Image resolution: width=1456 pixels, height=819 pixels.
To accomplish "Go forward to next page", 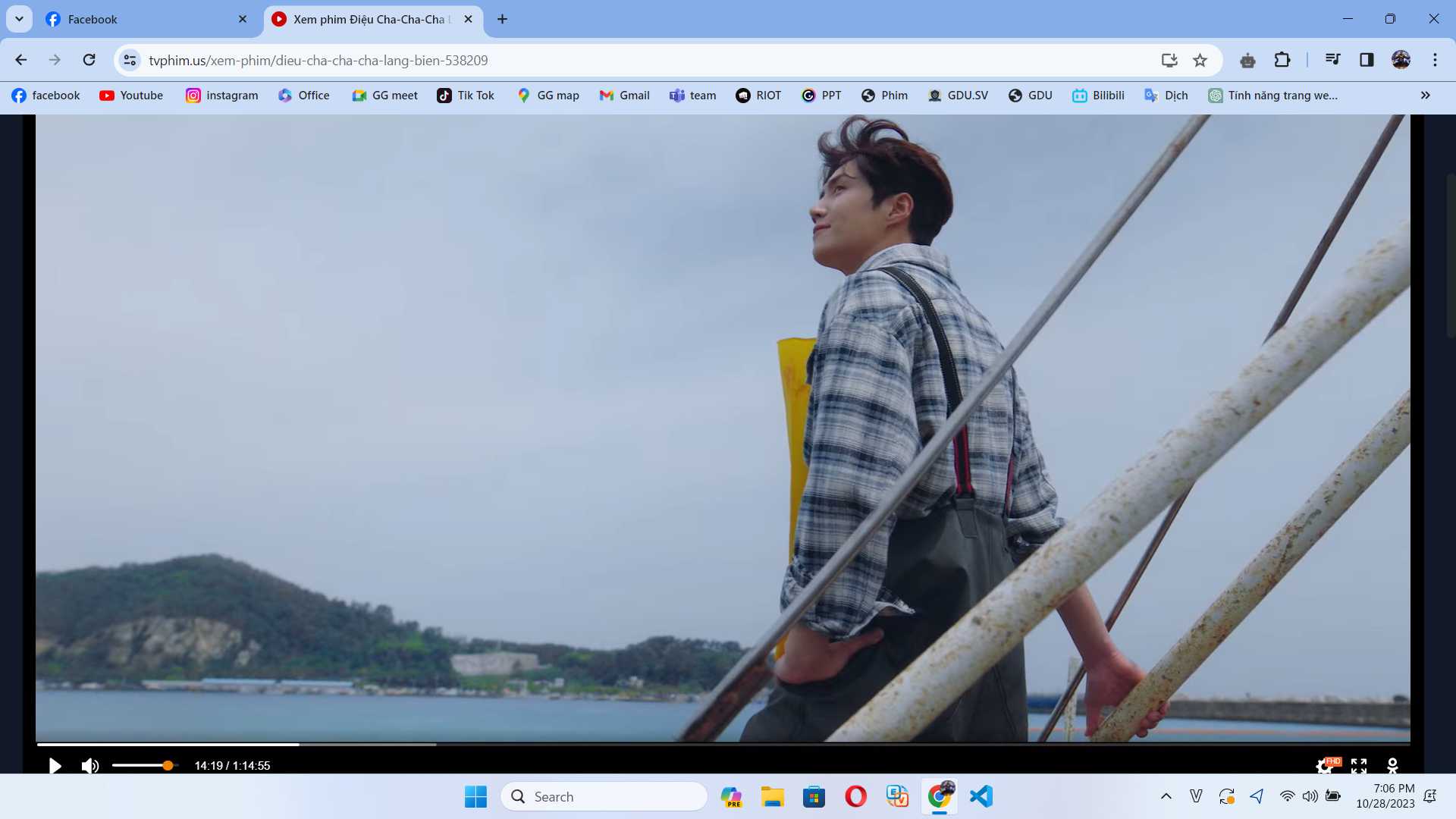I will [55, 60].
